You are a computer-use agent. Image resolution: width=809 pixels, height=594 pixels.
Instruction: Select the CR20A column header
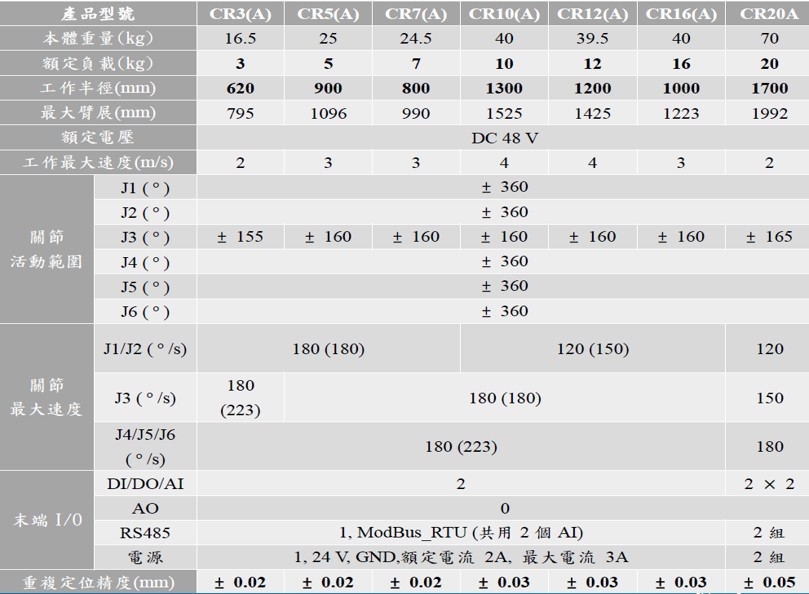pyautogui.click(x=769, y=13)
